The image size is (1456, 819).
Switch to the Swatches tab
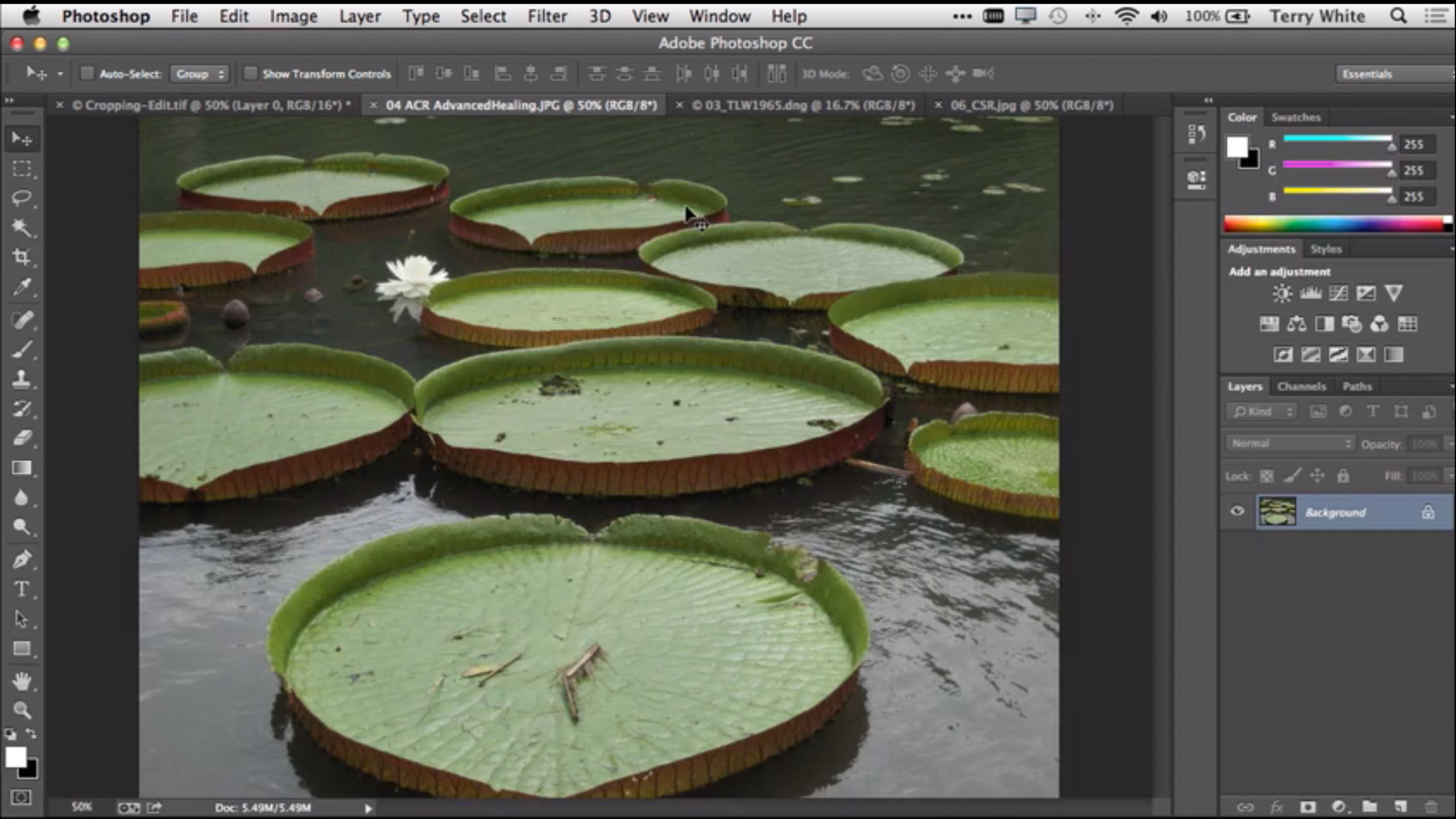(x=1296, y=117)
